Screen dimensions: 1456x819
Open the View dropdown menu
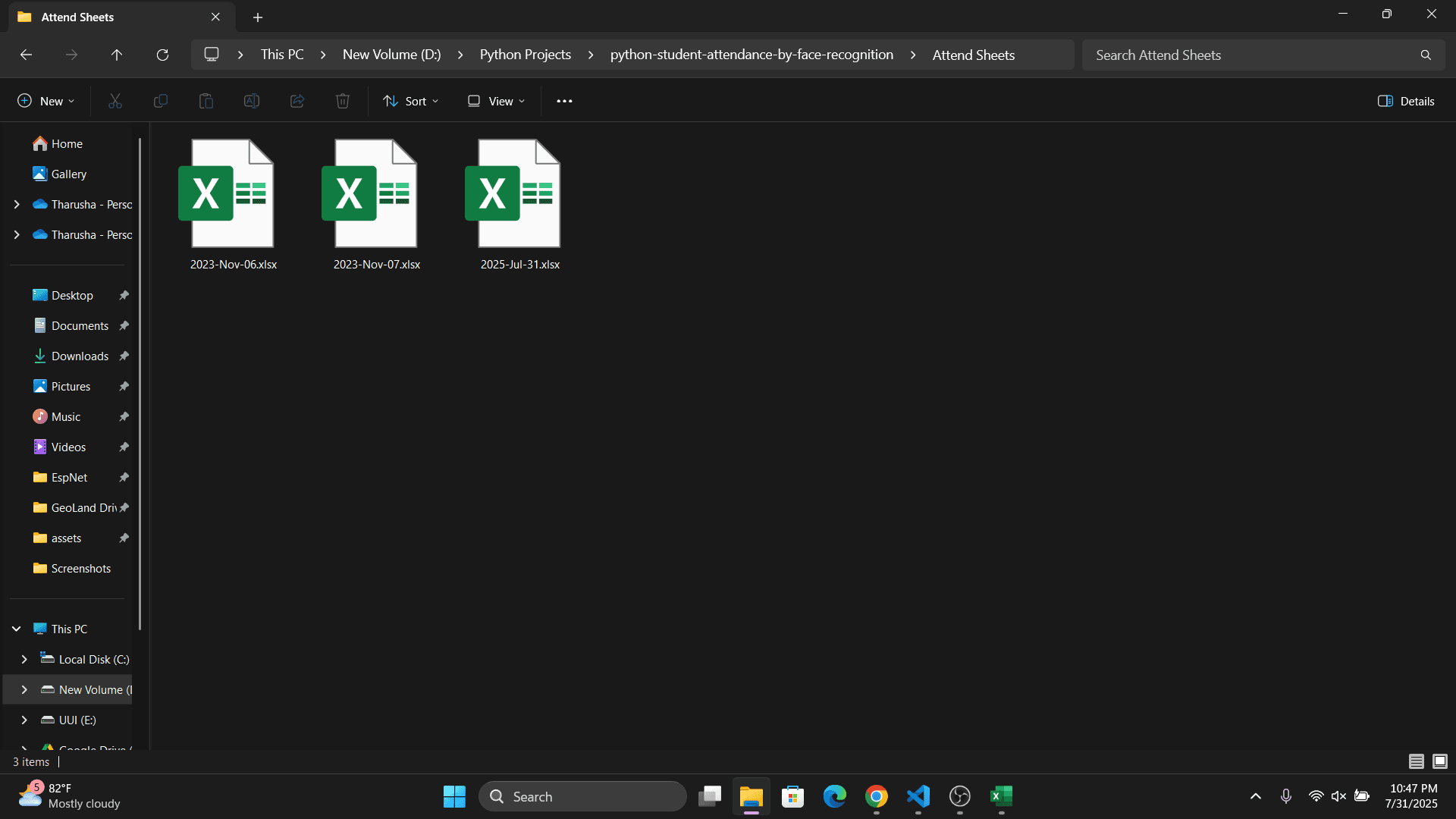pos(496,101)
